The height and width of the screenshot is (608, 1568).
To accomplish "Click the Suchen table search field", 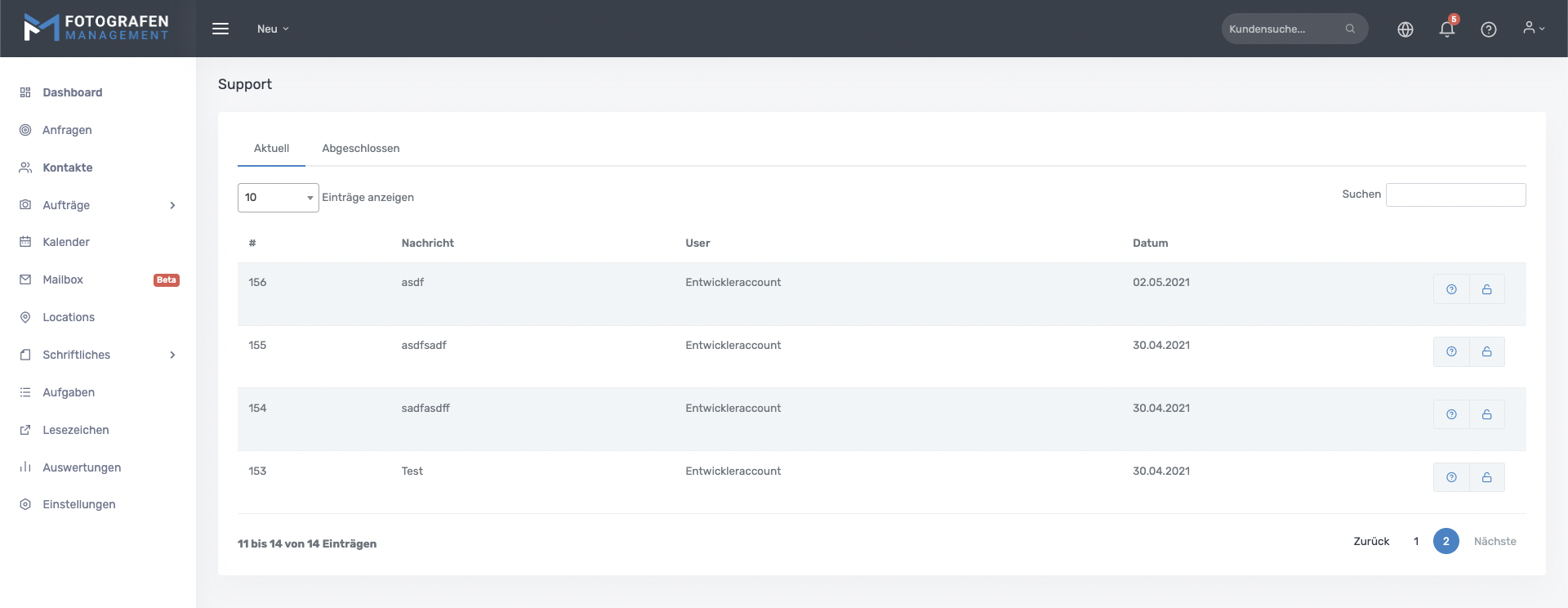I will click(x=1455, y=195).
